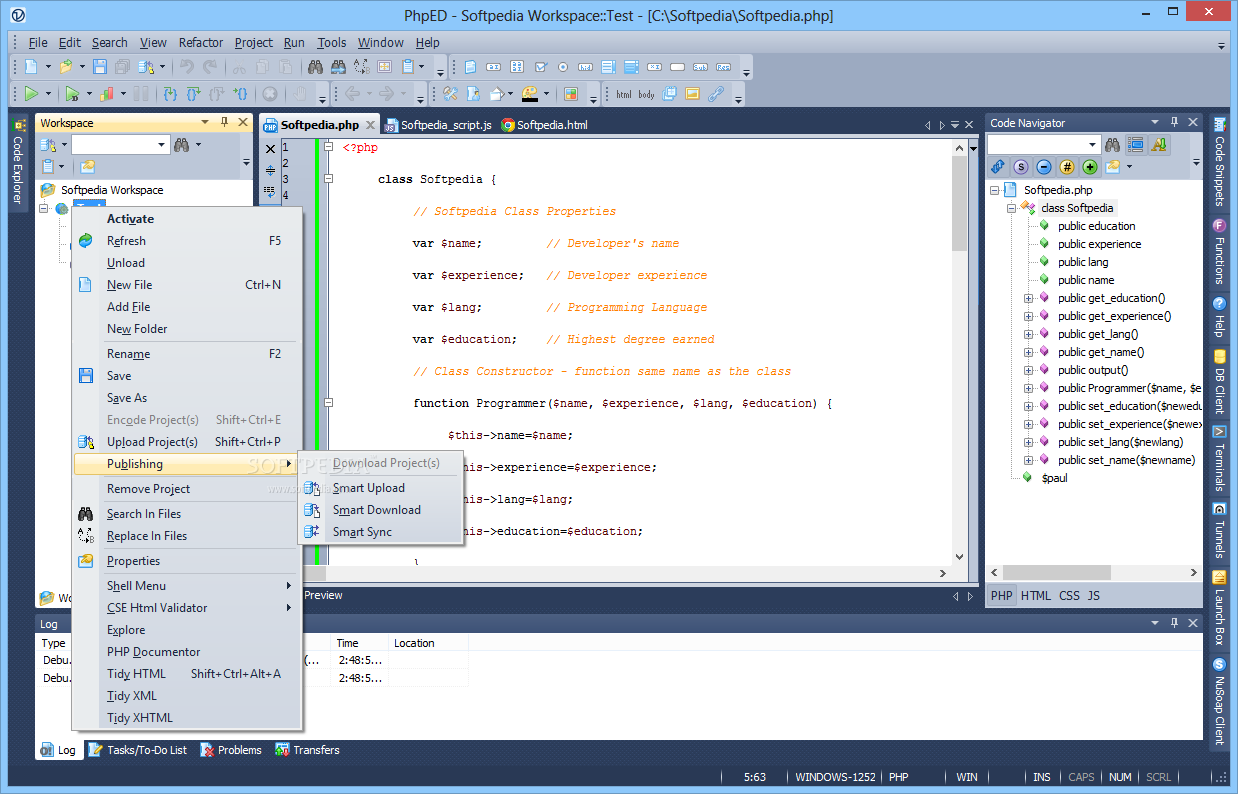Switch to the Softpedia.html editor tab

(x=544, y=125)
